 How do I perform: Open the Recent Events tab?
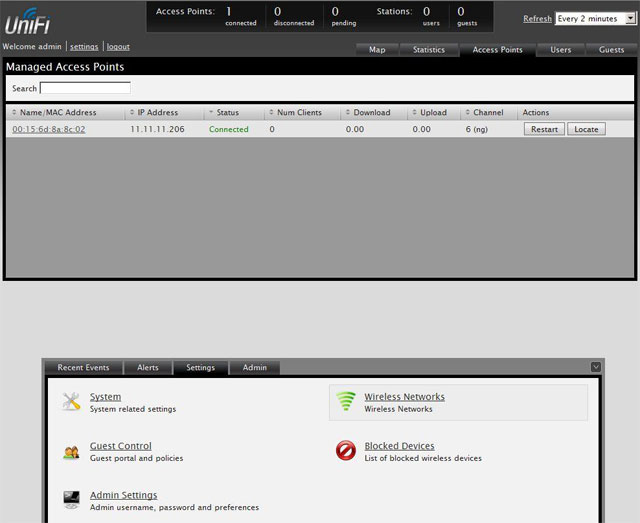click(x=83, y=367)
